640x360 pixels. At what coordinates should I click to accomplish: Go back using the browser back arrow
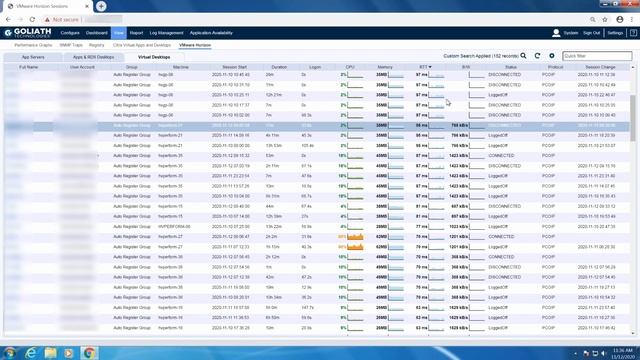coord(8,19)
